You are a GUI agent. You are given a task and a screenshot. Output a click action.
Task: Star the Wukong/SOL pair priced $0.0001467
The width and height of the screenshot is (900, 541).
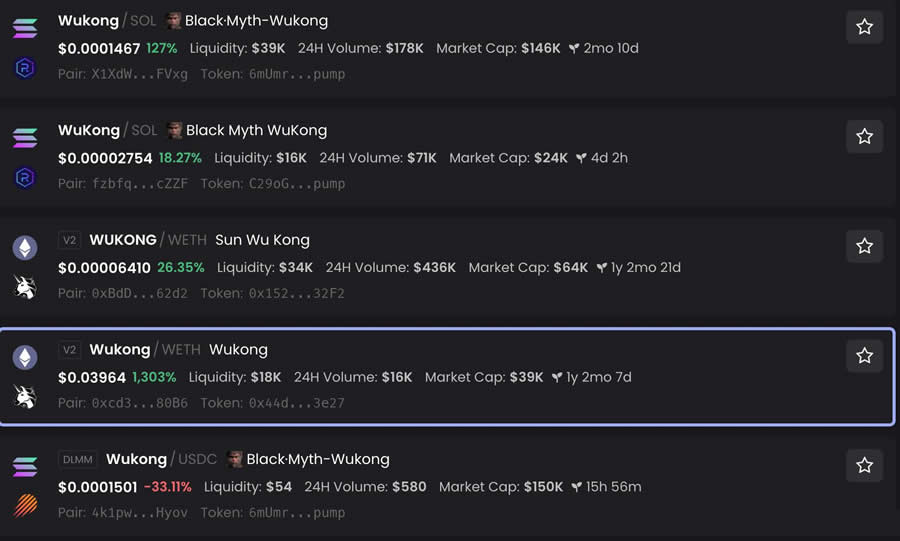(864, 27)
